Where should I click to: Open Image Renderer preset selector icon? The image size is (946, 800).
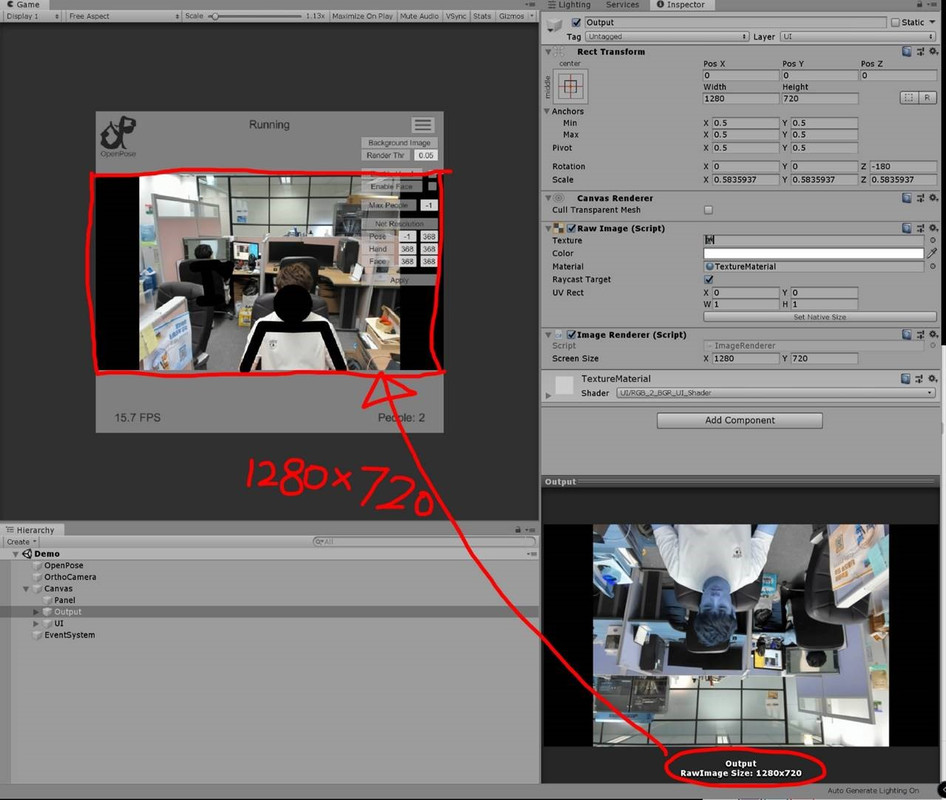click(x=920, y=334)
